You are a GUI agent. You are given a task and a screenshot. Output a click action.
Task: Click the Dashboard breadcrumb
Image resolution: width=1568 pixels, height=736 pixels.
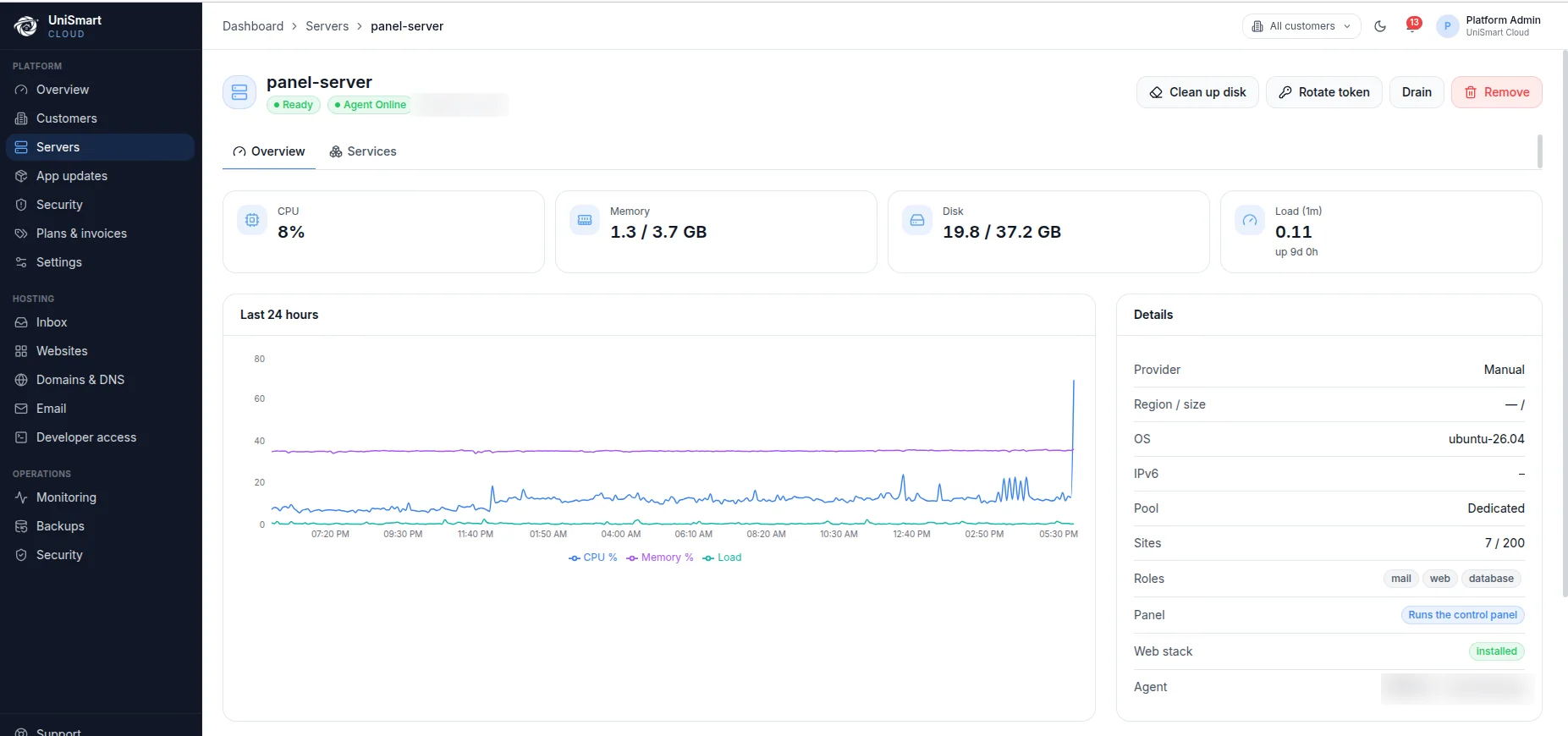point(253,26)
